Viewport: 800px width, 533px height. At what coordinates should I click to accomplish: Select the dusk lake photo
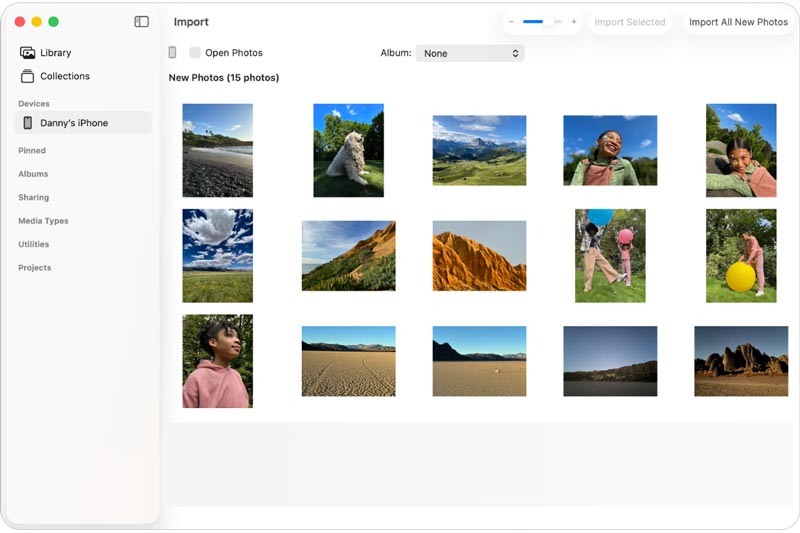[610, 361]
